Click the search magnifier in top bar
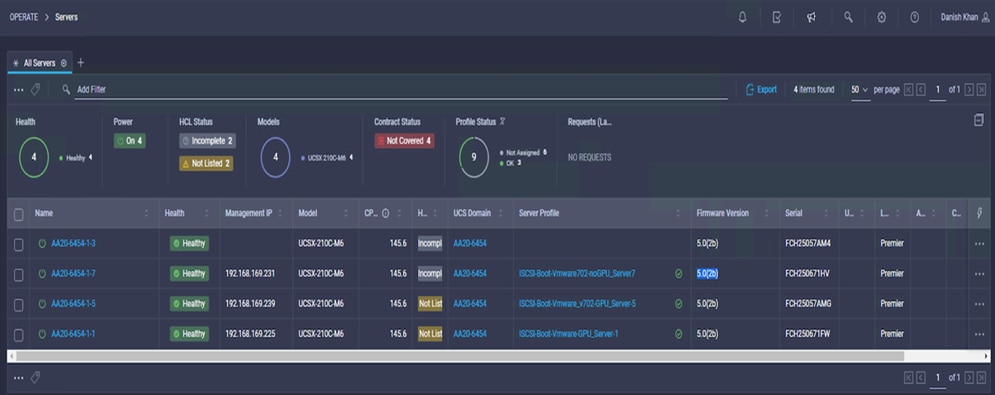The height and width of the screenshot is (395, 995). 848,17
